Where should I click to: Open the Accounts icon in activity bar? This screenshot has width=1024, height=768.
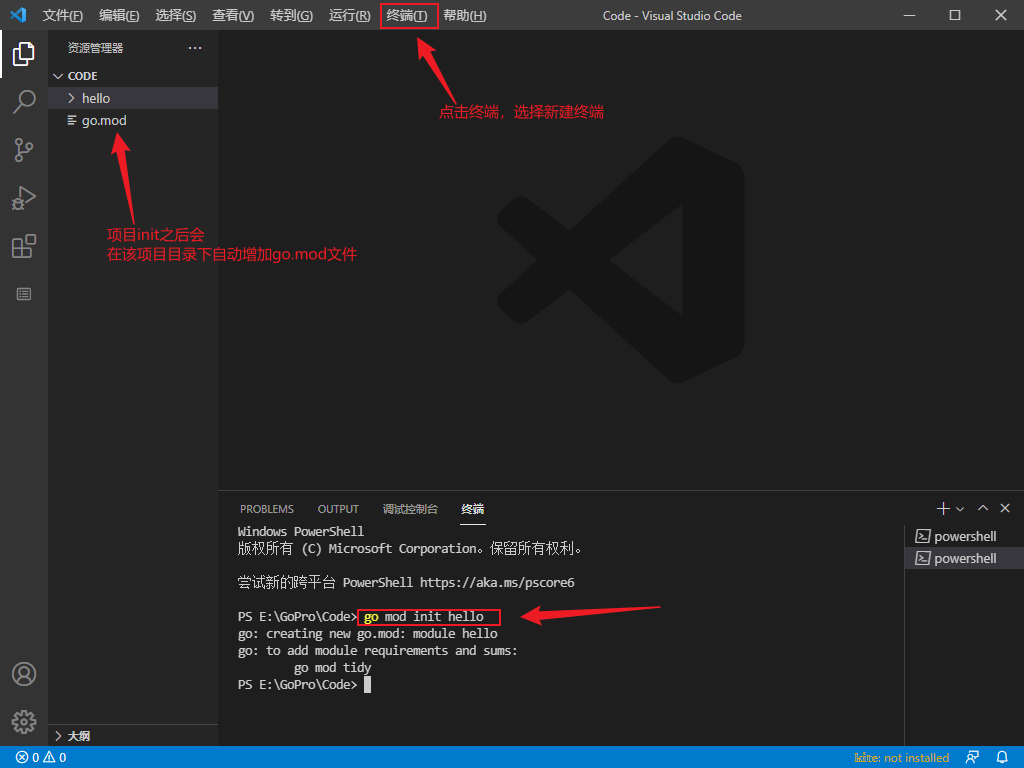coord(24,674)
